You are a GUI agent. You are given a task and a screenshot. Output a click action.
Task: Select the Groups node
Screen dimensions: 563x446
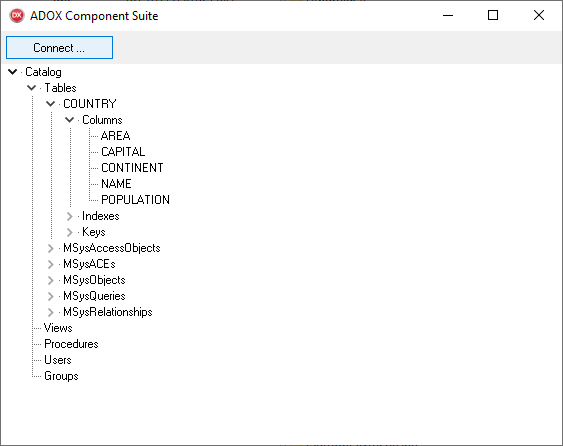(x=61, y=376)
